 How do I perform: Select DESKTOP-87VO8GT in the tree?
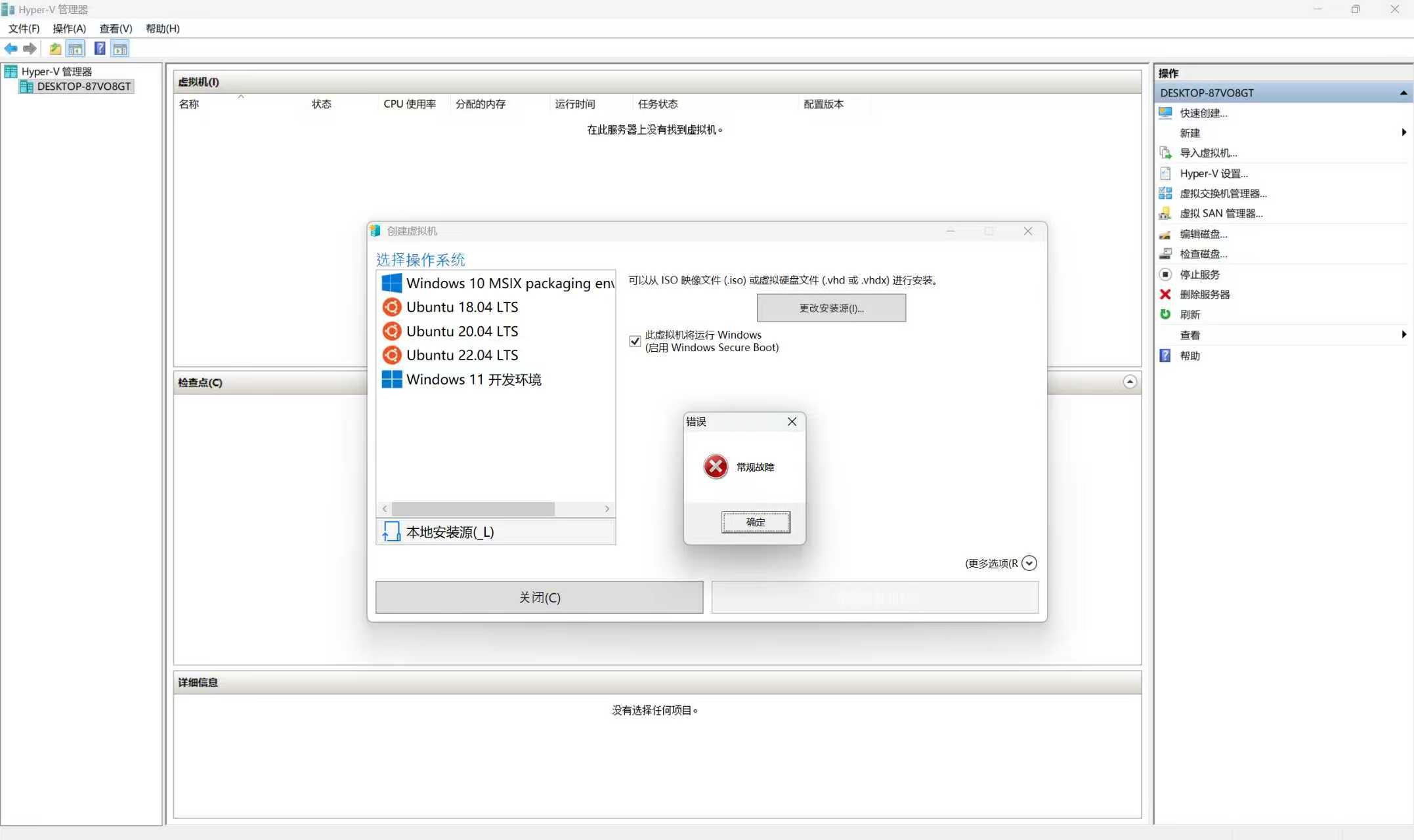tap(83, 87)
